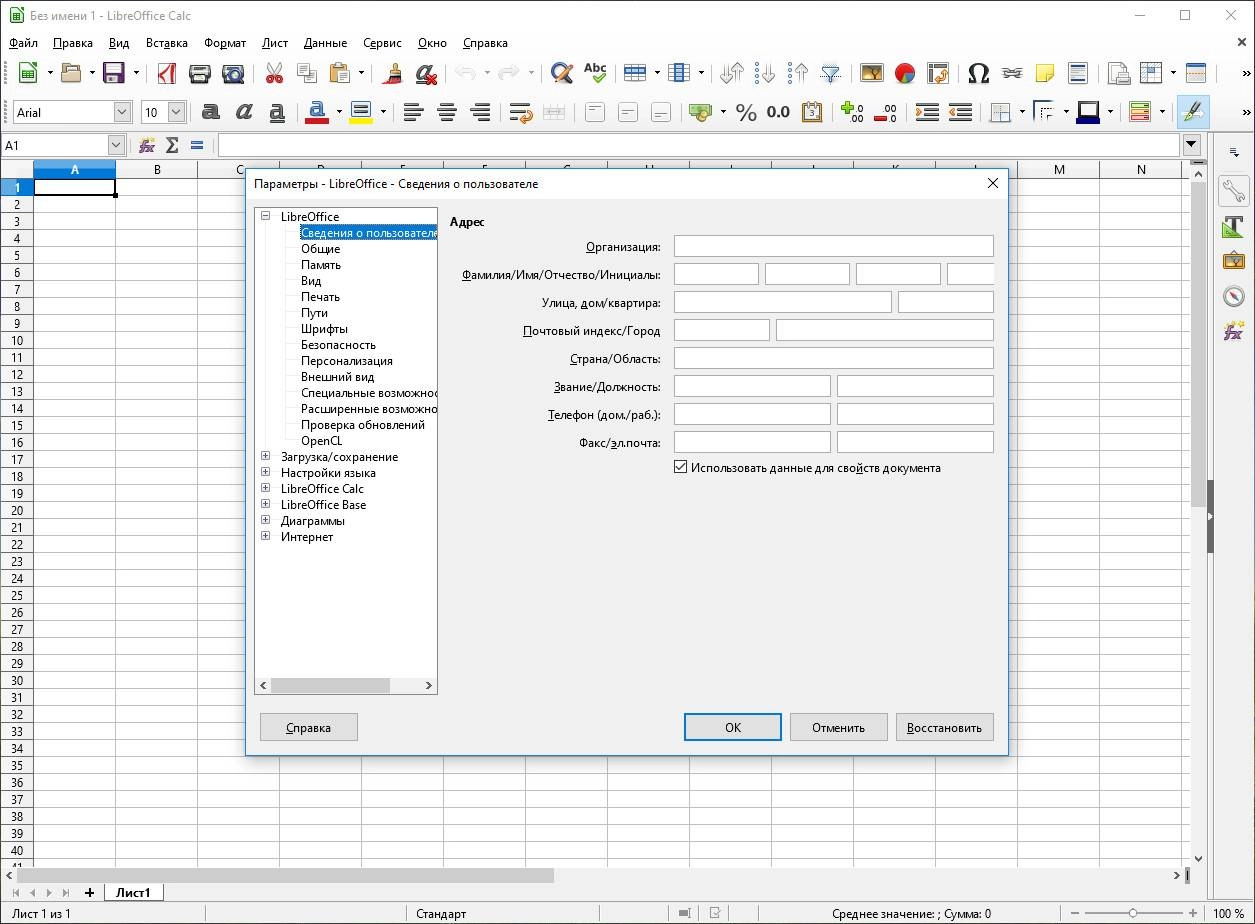1255x924 pixels.
Task: Insert Image icon in toolbar
Action: click(x=872, y=73)
